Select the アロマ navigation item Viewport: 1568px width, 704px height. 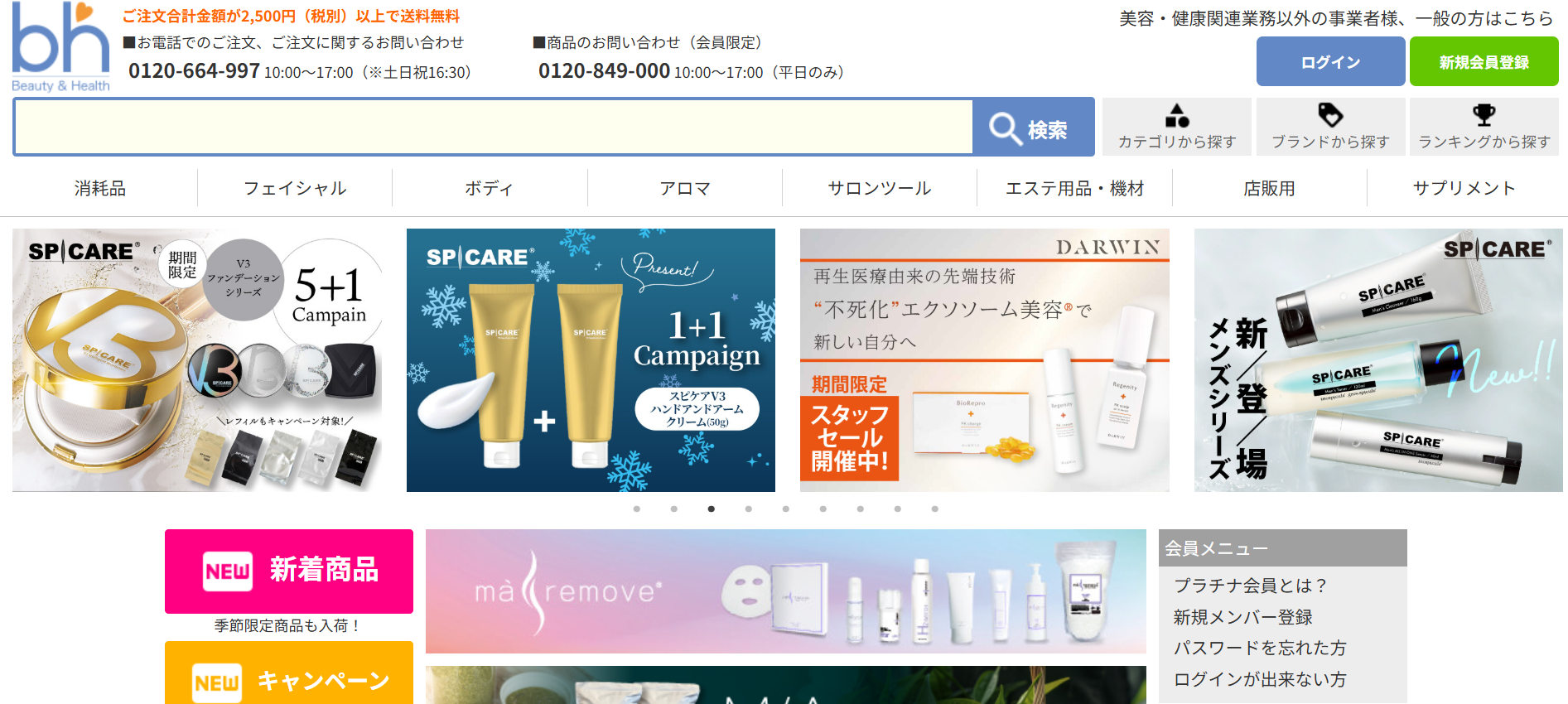(685, 189)
